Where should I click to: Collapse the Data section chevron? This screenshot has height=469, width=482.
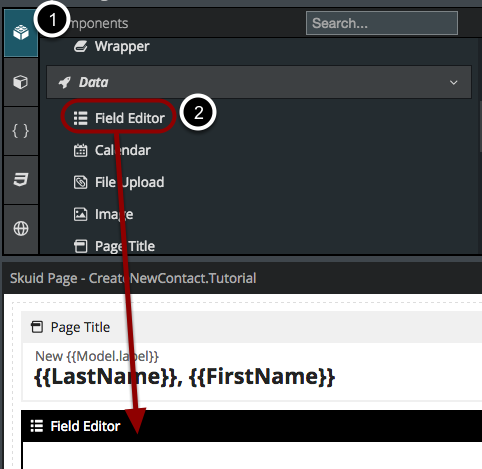pyautogui.click(x=453, y=82)
